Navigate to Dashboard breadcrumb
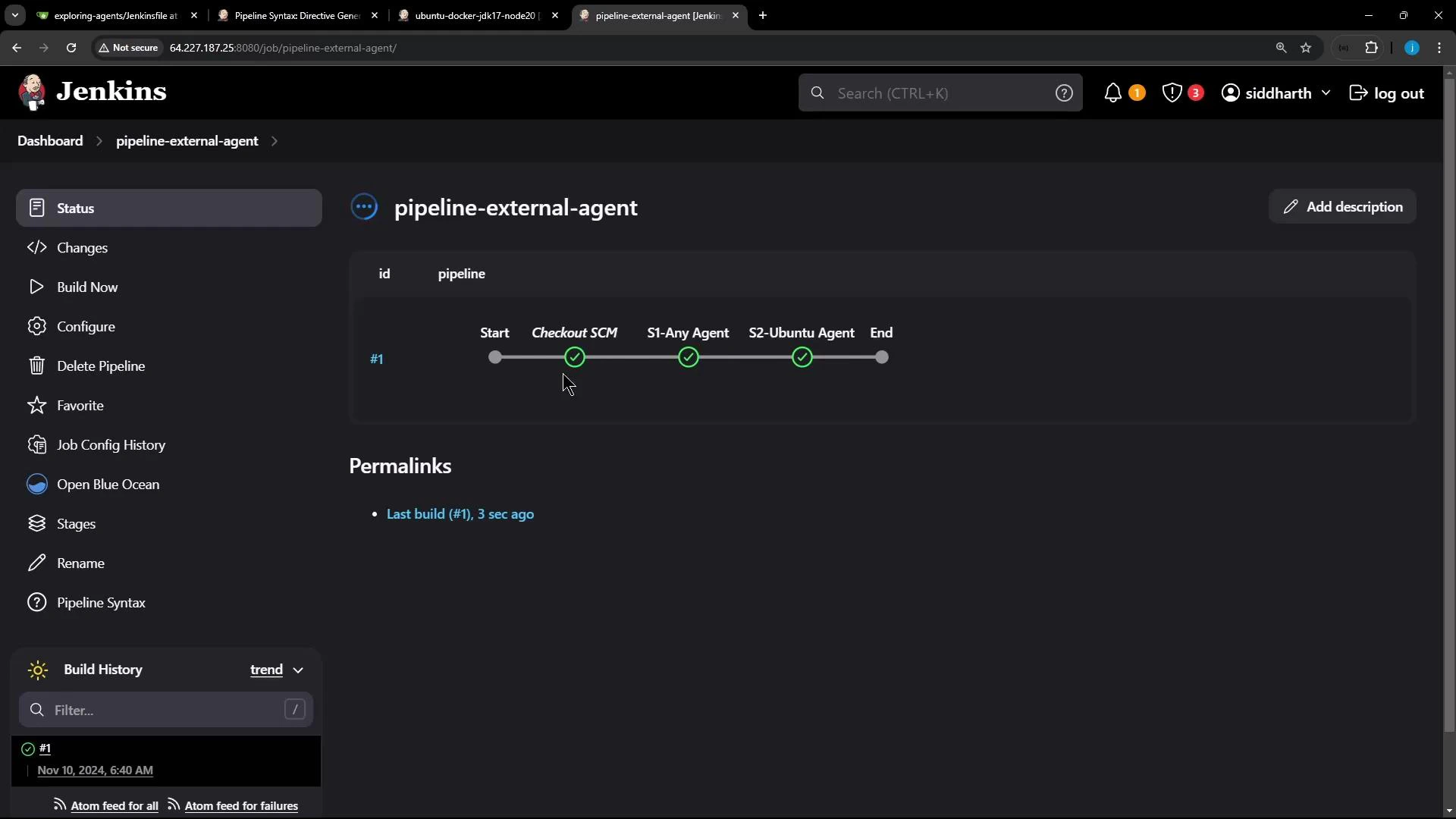 pyautogui.click(x=49, y=141)
